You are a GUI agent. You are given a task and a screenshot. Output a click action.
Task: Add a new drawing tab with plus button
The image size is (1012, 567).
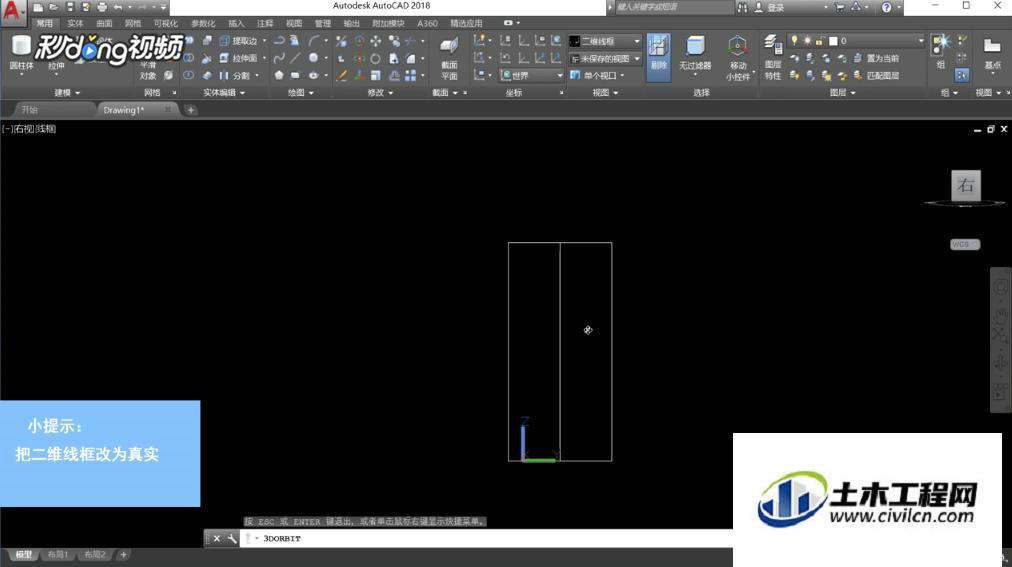point(191,110)
